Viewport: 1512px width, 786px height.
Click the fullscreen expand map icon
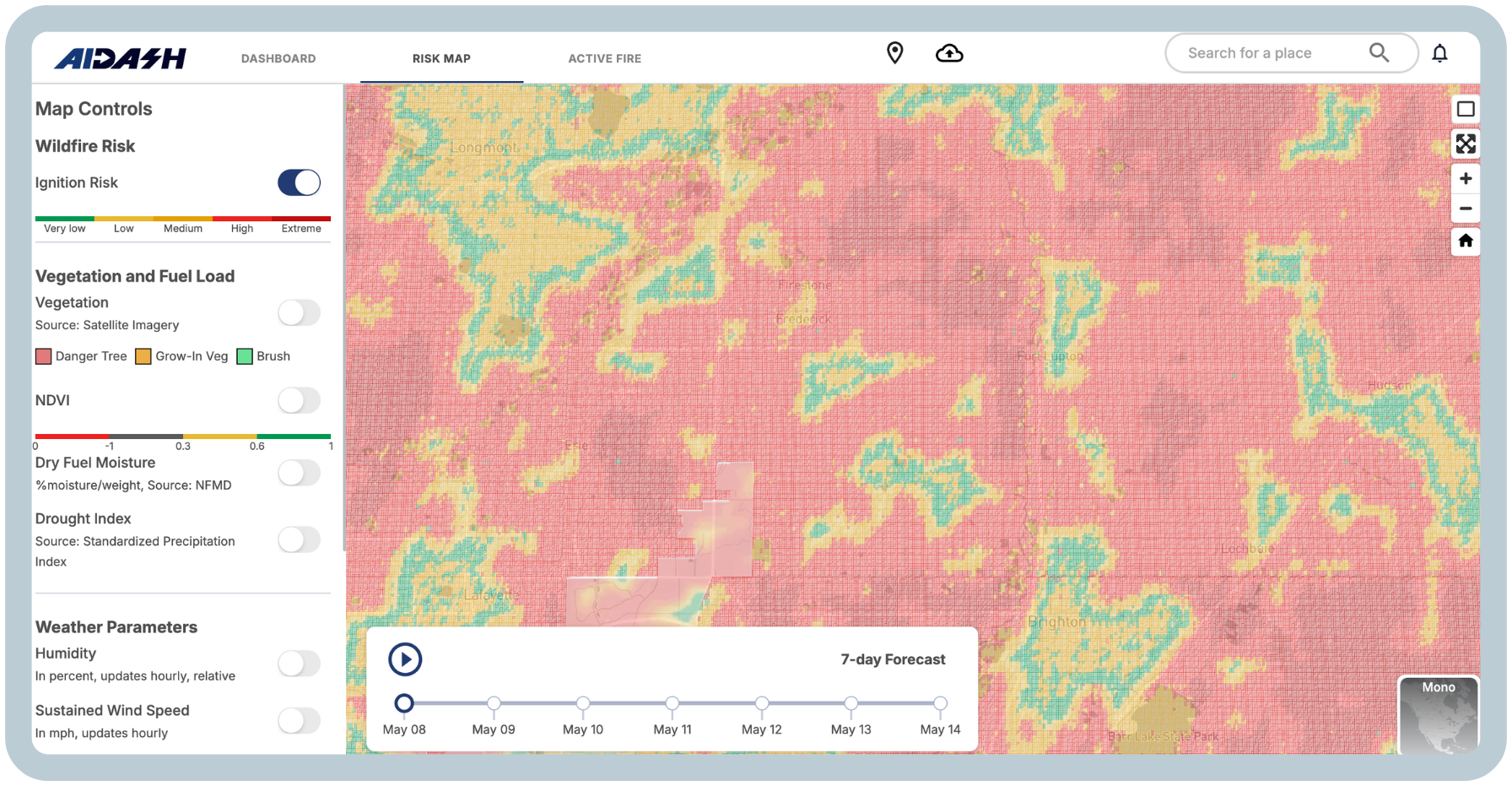click(x=1466, y=144)
